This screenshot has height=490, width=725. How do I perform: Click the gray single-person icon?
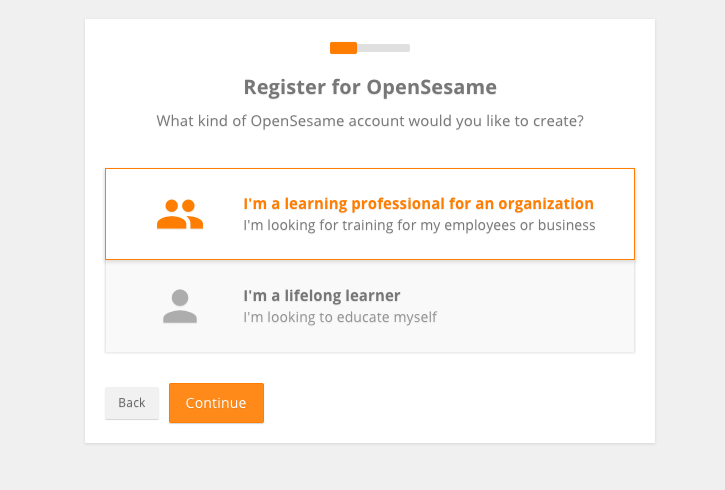click(180, 306)
